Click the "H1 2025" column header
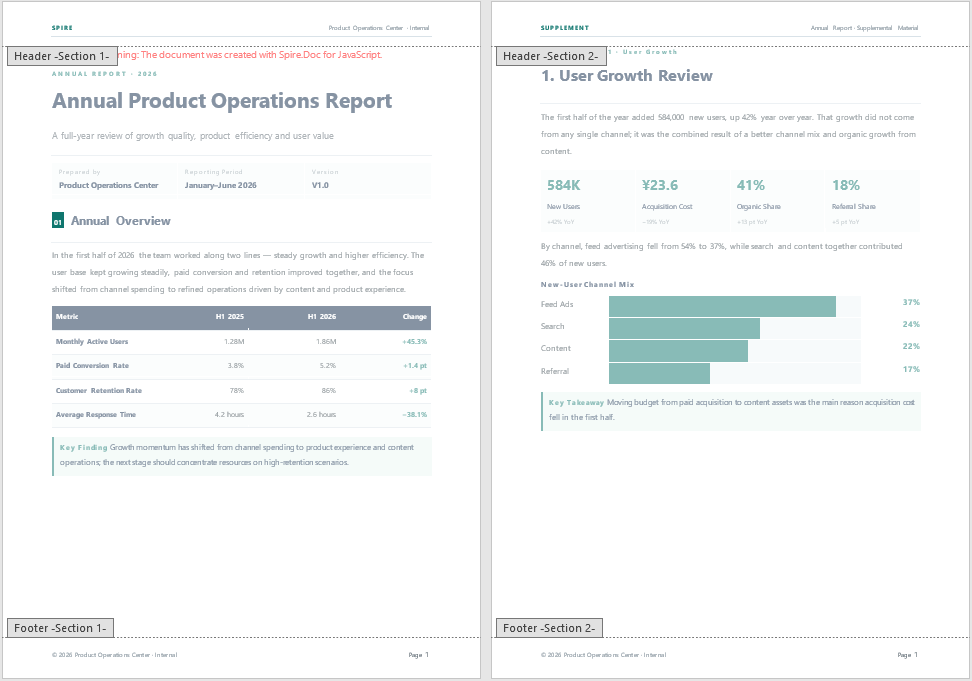 click(x=229, y=317)
